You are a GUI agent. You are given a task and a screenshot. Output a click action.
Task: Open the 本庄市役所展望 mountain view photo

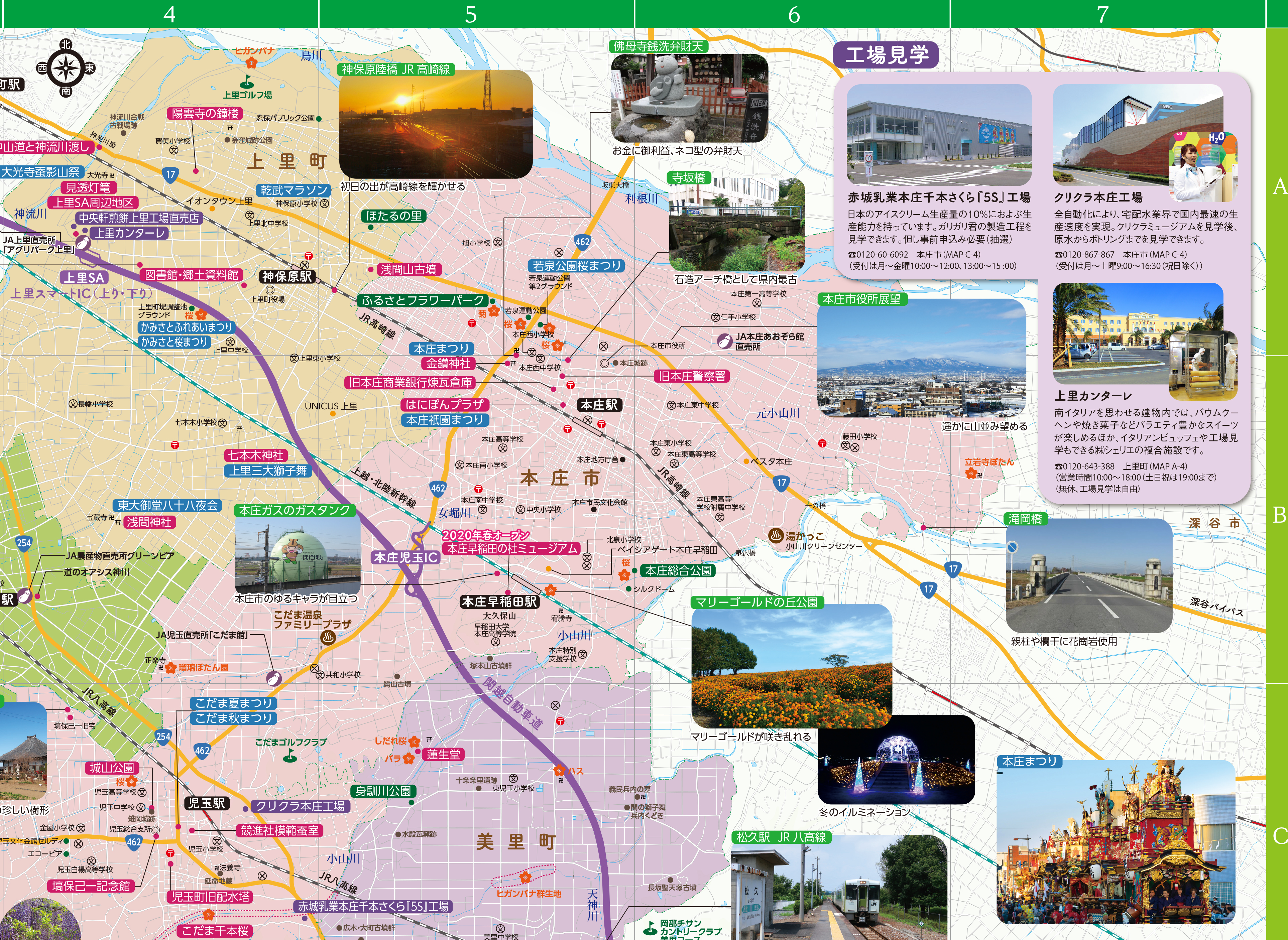[921, 358]
